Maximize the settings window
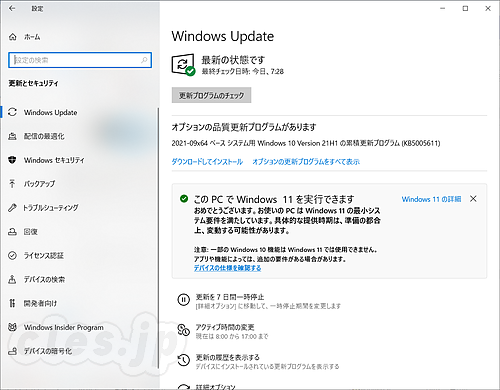 (465, 9)
